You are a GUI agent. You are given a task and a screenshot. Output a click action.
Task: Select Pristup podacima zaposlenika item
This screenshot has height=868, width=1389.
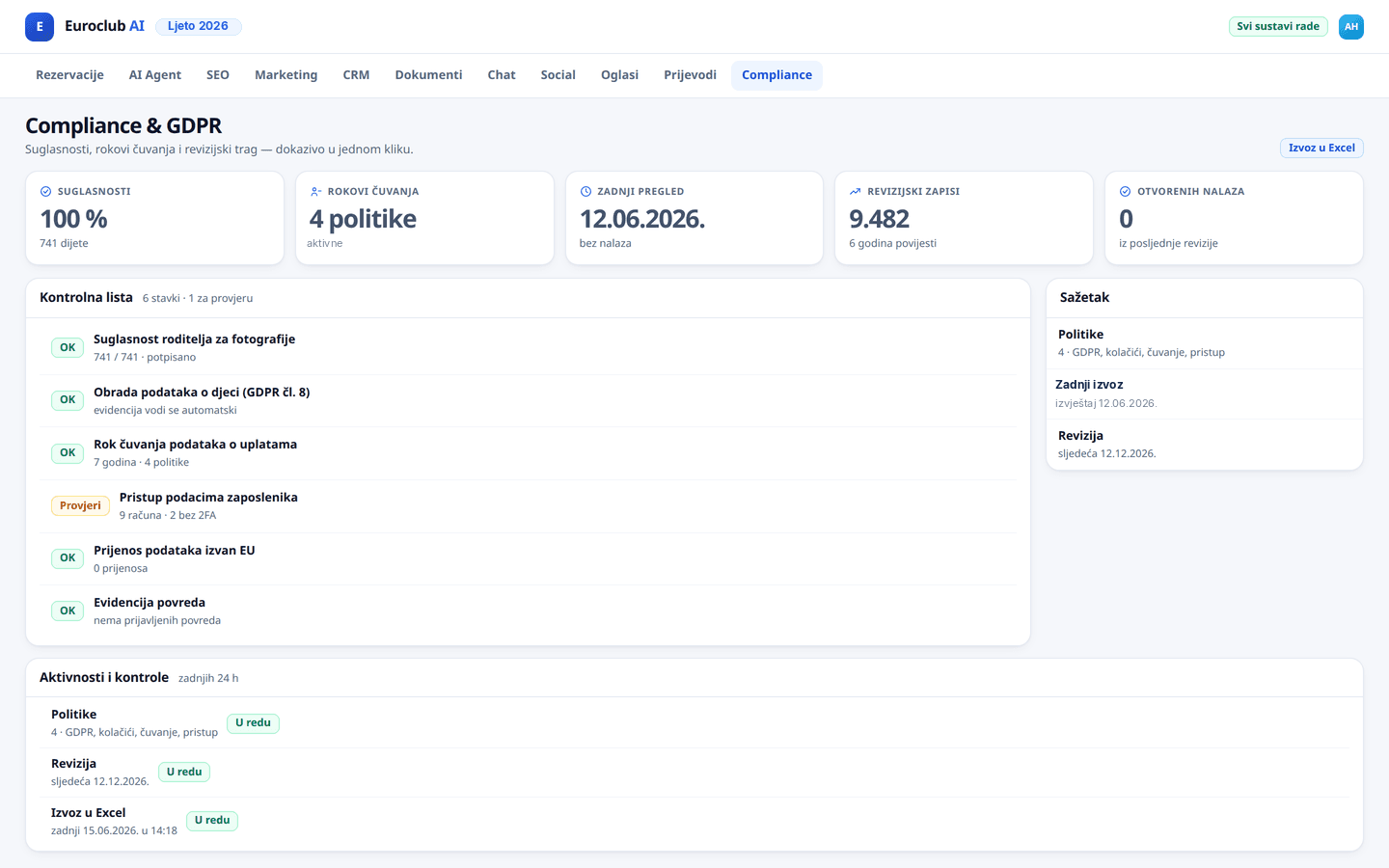click(x=529, y=506)
